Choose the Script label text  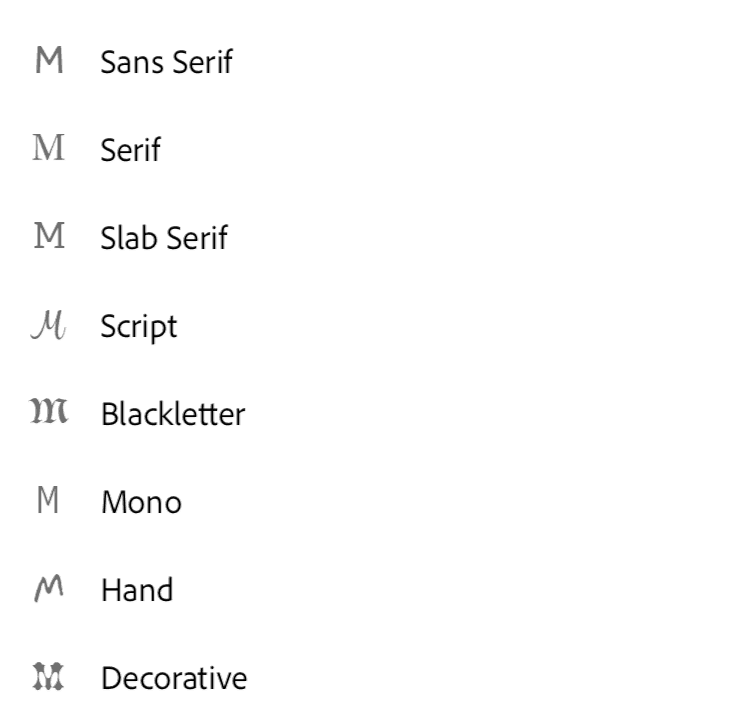tap(138, 327)
